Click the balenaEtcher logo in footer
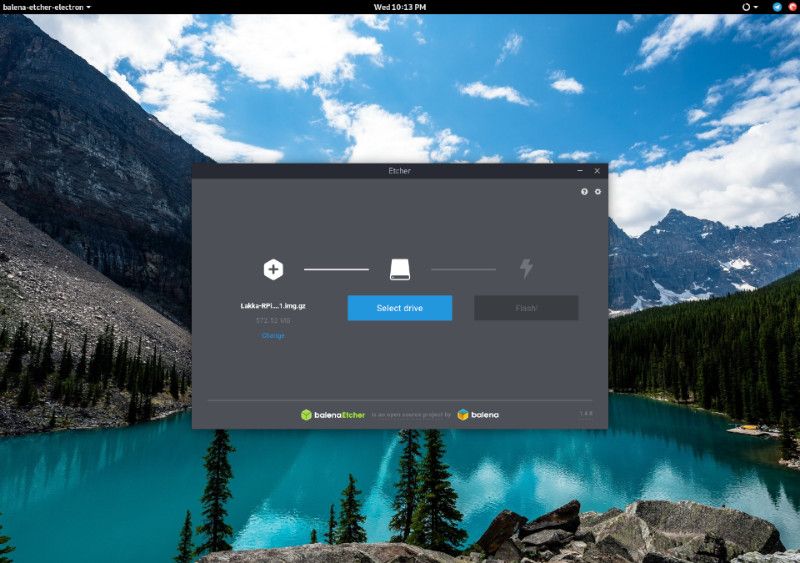Screen dimensions: 800x563 point(333,414)
